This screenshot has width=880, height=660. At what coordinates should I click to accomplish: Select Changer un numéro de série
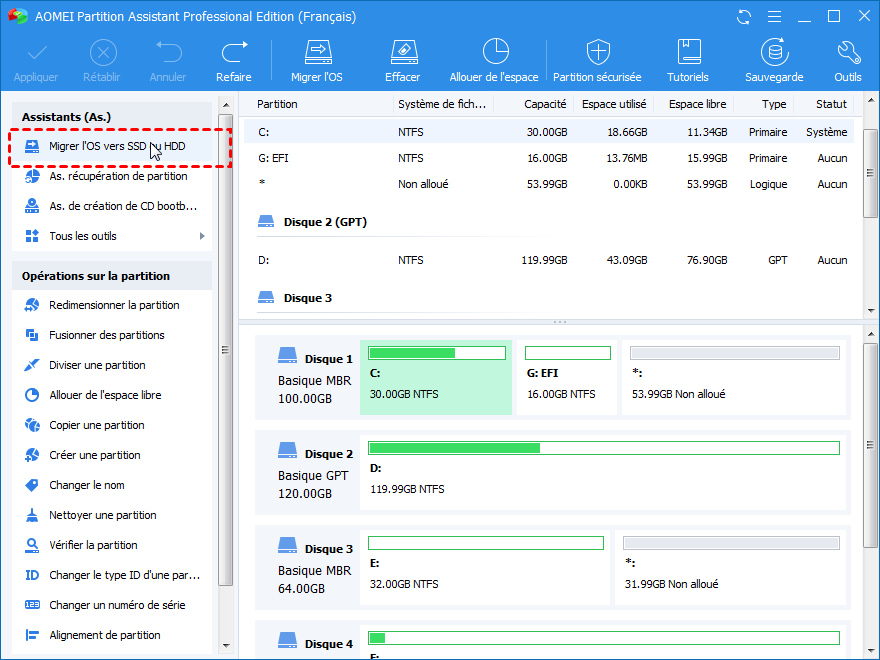coord(111,605)
